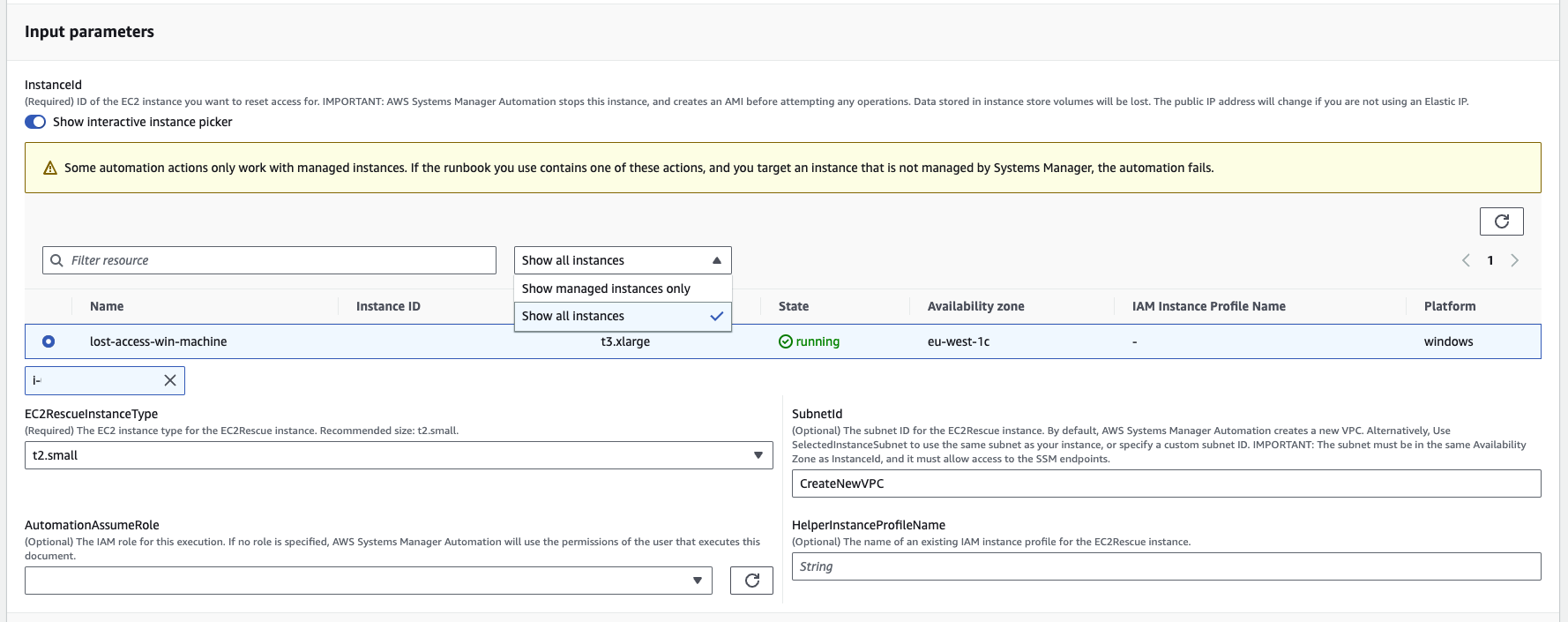Open the EC2RescueInstanceType t2.small dropdown
Viewport: 1568px width, 622px height.
(x=399, y=455)
